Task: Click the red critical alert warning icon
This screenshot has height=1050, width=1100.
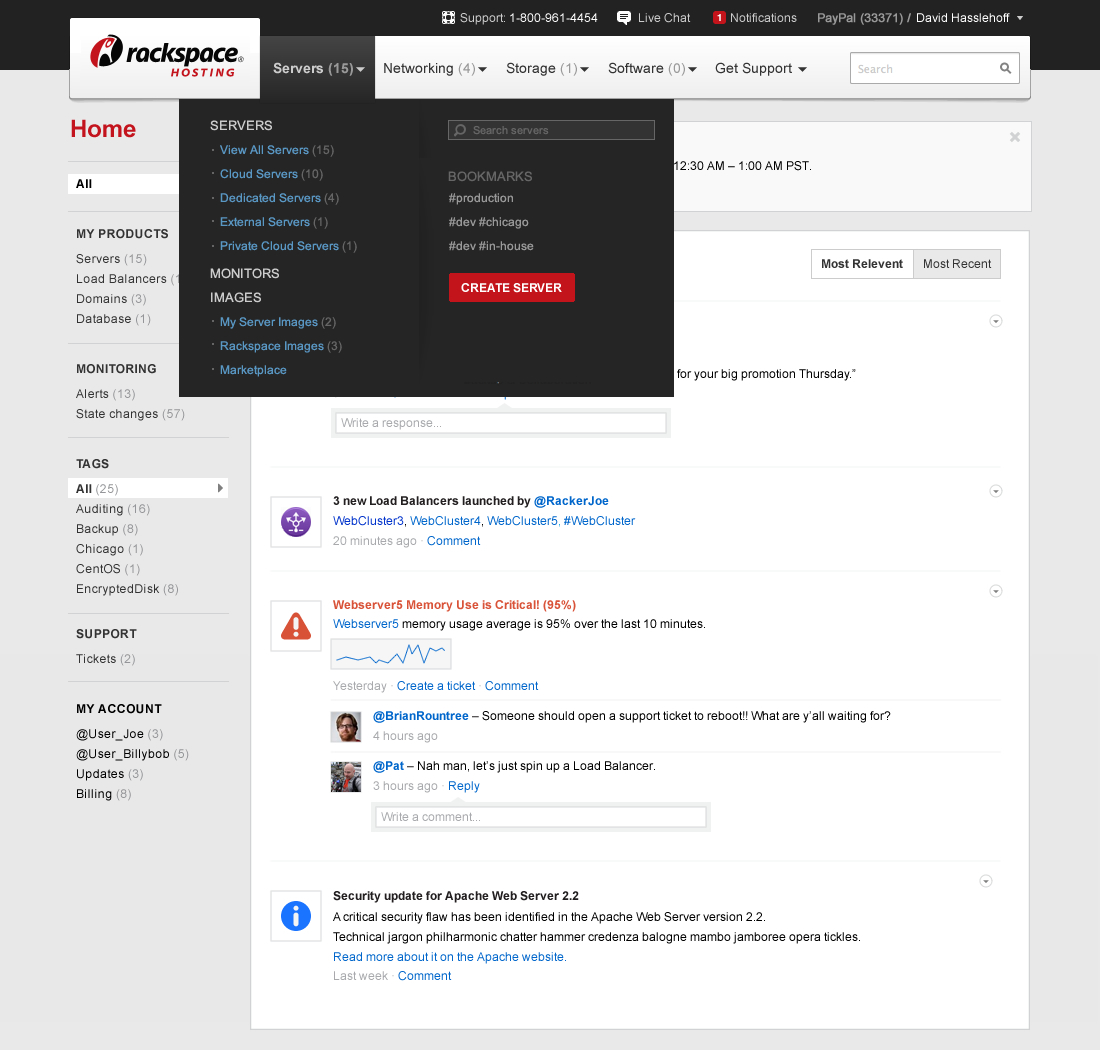Action: [296, 626]
